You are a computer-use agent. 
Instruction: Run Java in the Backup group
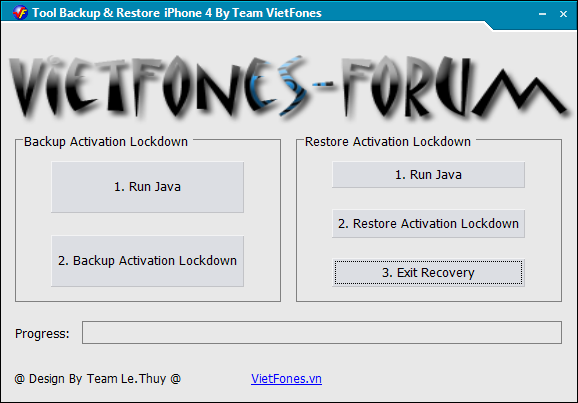tap(147, 187)
